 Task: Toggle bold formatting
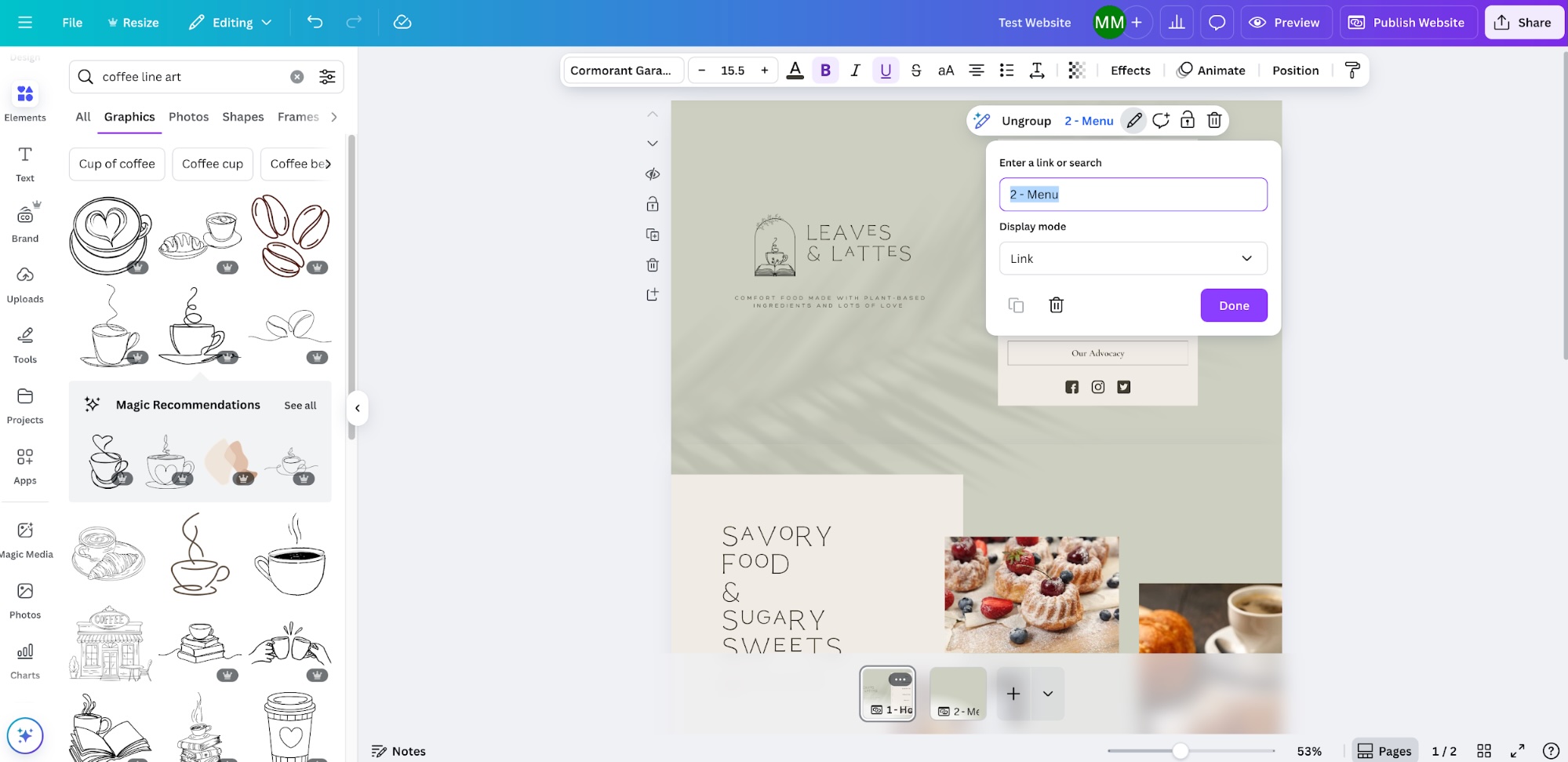825,70
